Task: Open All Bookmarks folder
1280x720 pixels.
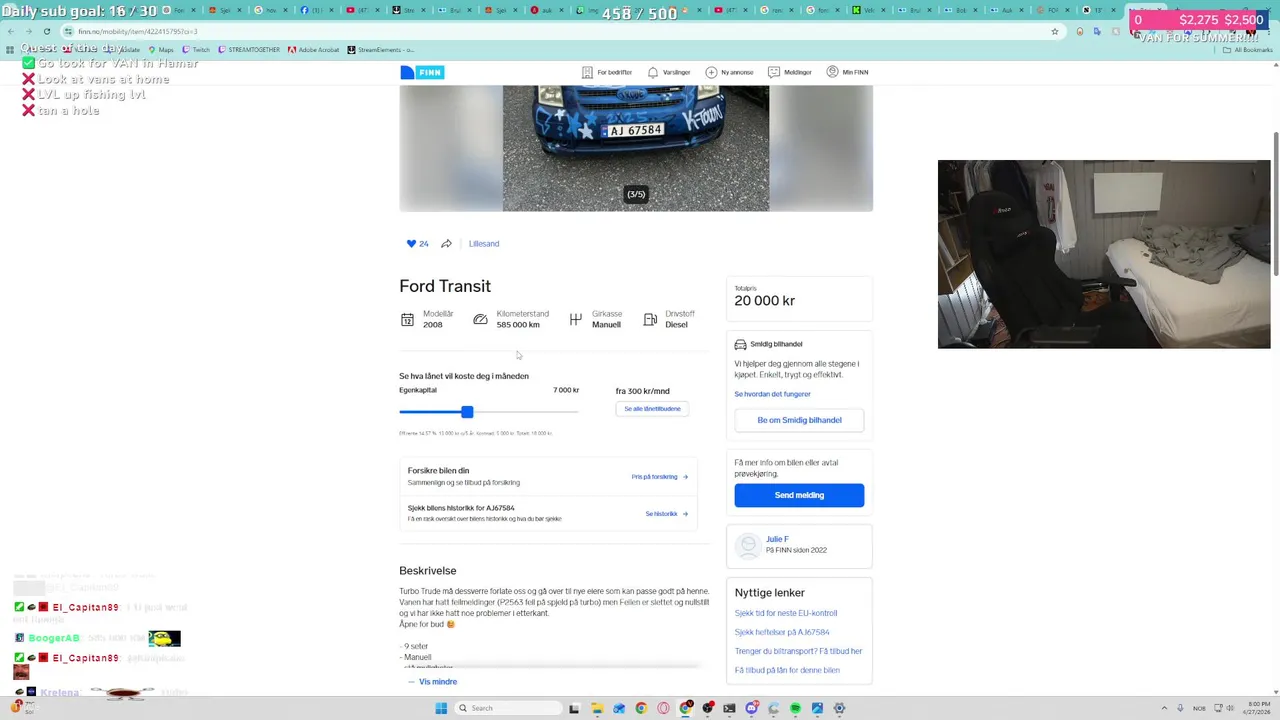Action: pyautogui.click(x=1247, y=49)
